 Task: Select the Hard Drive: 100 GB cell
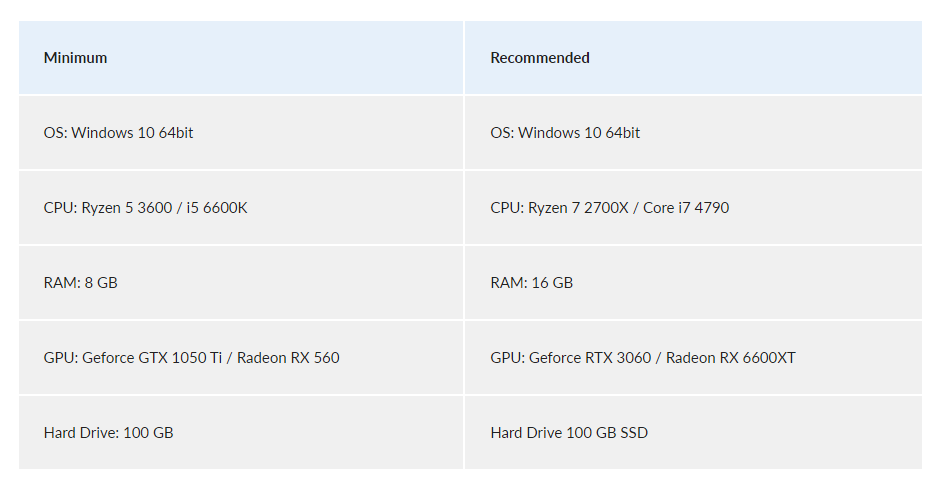point(241,432)
